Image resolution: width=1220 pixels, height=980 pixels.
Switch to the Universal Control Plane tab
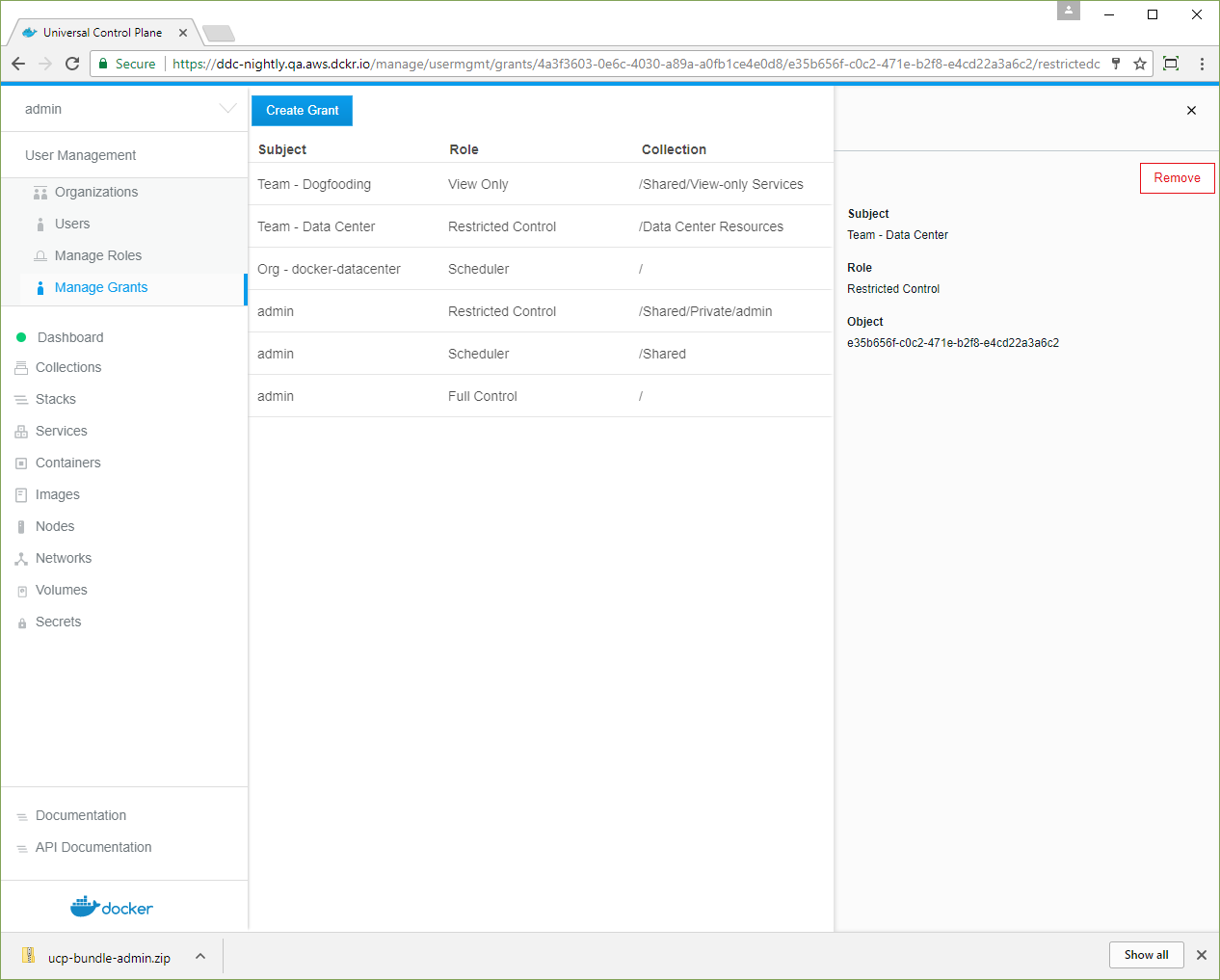coord(102,33)
